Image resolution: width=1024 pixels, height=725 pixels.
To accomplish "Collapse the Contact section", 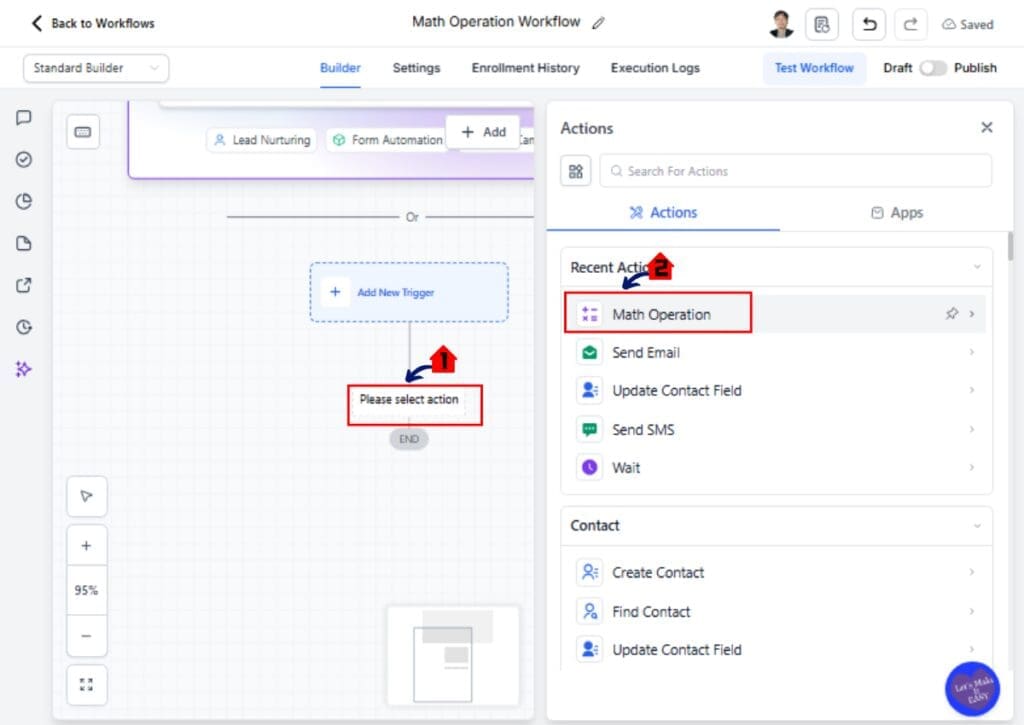I will 978,525.
